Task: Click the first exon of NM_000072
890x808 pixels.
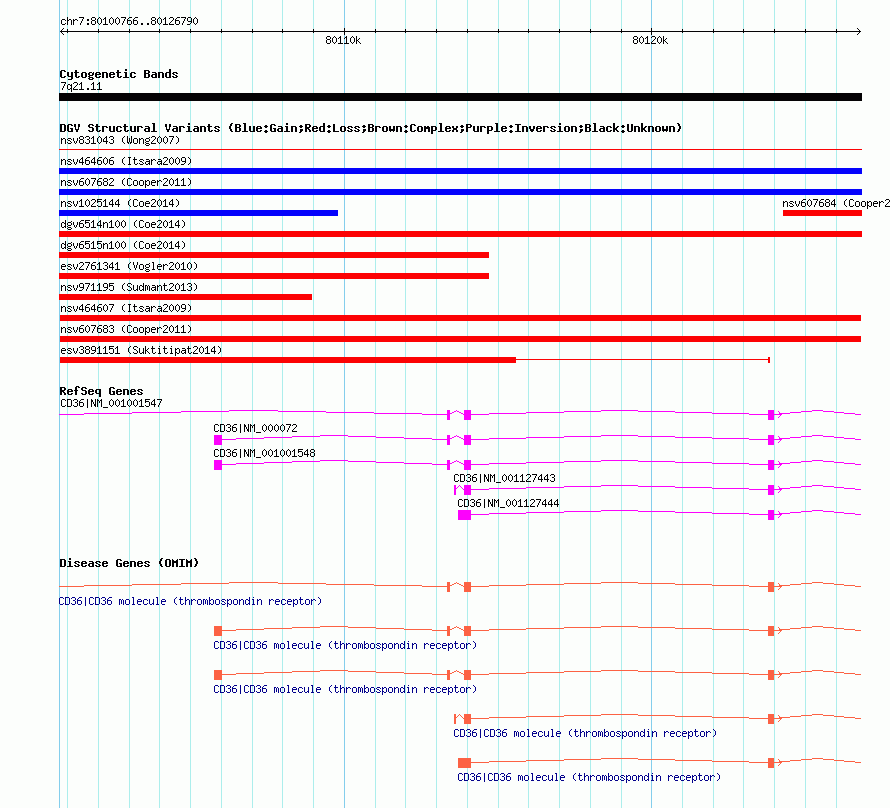Action: 218,440
